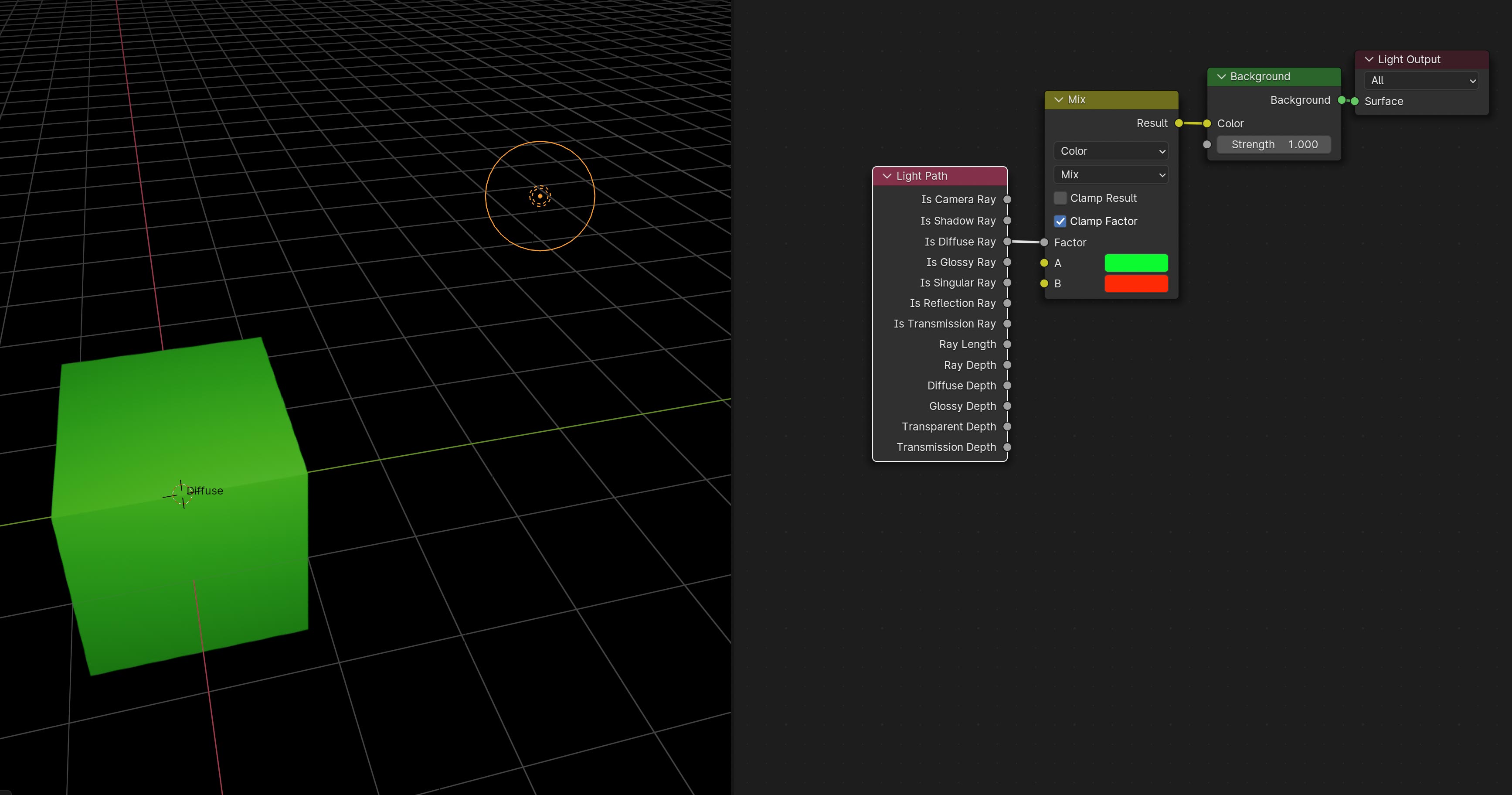This screenshot has width=1512, height=795.
Task: Select the Light Output node title
Action: click(x=1409, y=59)
